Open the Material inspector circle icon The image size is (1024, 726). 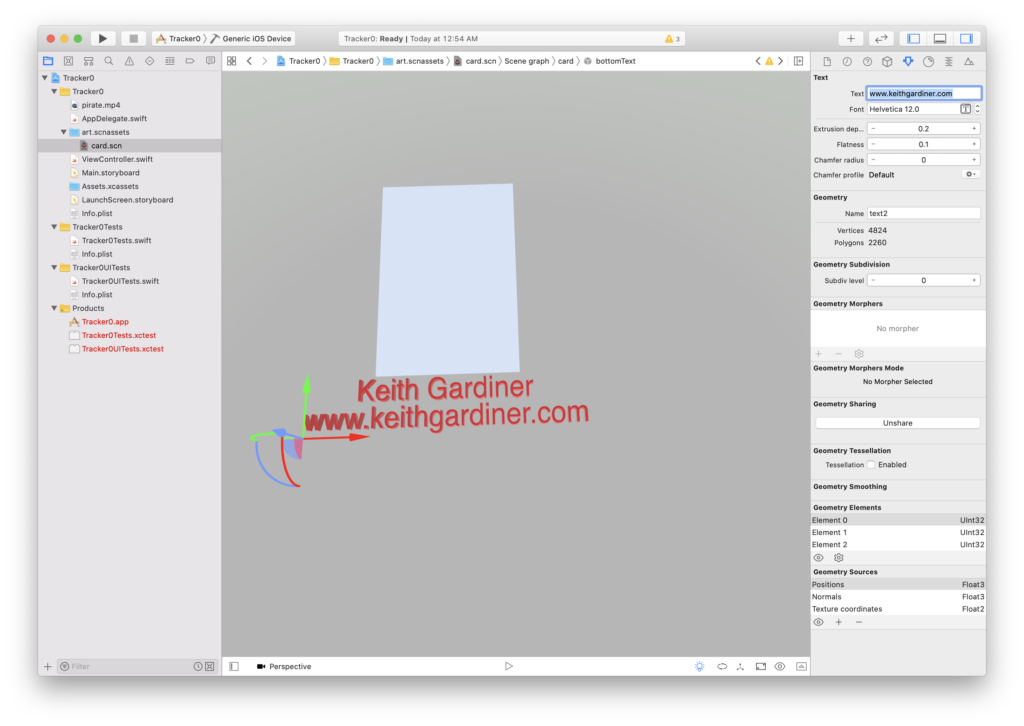click(x=928, y=61)
